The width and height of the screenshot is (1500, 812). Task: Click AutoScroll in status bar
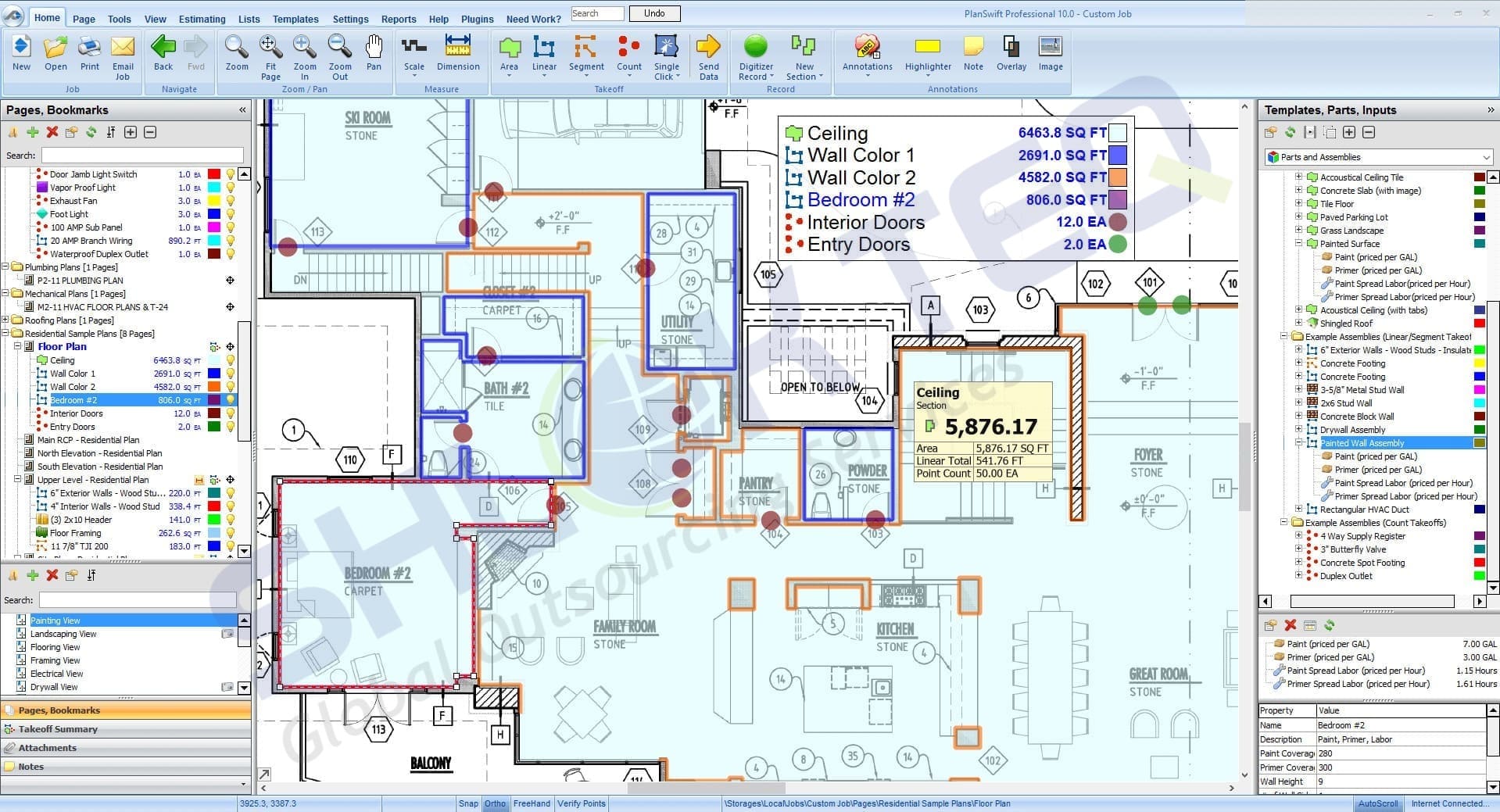click(1378, 803)
